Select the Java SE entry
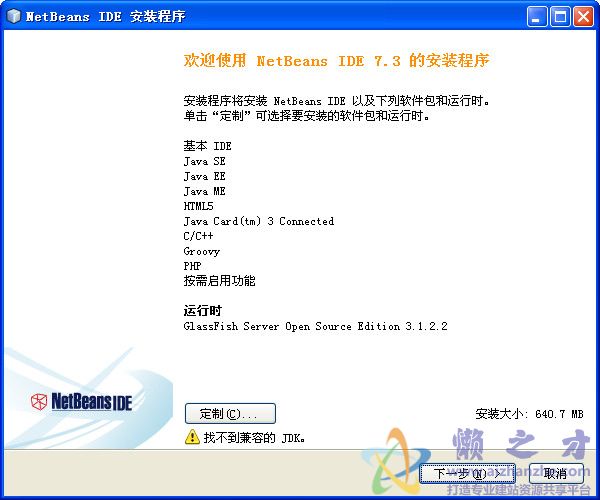Image resolution: width=600 pixels, height=500 pixels. click(x=204, y=161)
